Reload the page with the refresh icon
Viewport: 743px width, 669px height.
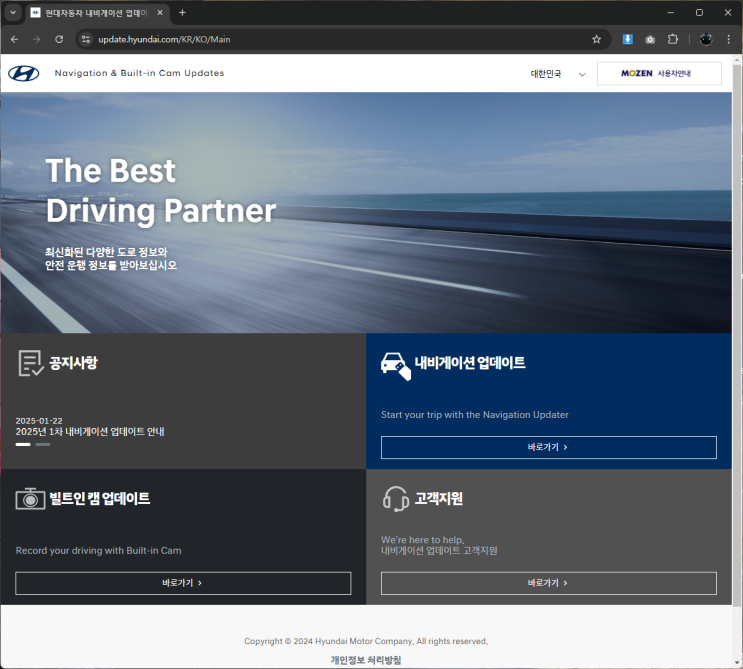pyautogui.click(x=59, y=39)
